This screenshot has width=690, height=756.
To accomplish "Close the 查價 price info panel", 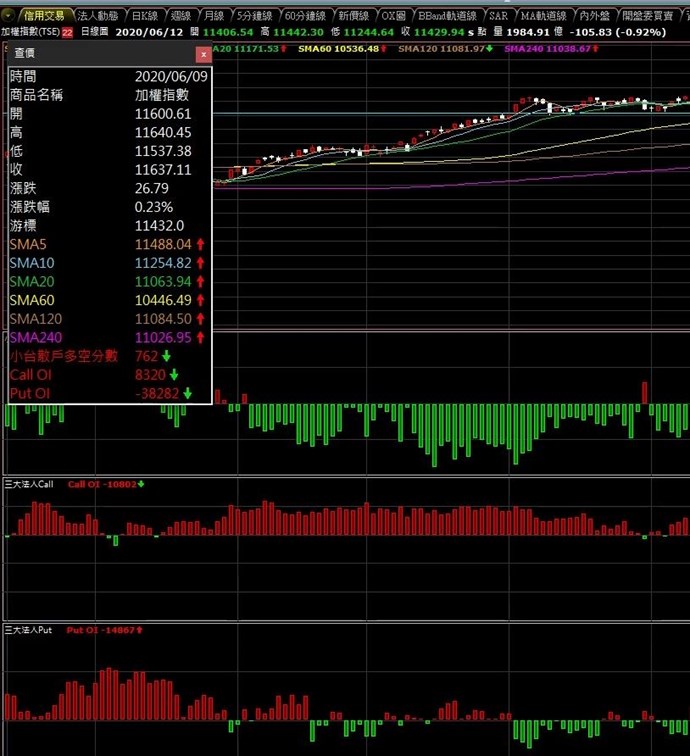I will tap(203, 54).
